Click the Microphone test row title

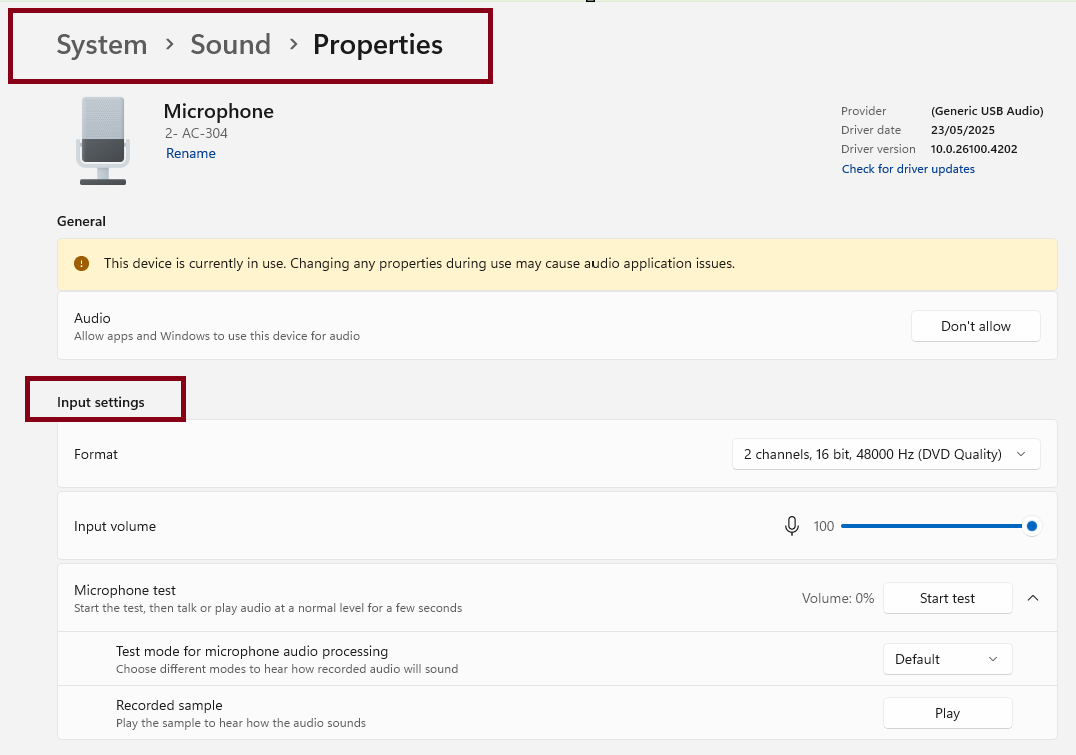tap(125, 590)
